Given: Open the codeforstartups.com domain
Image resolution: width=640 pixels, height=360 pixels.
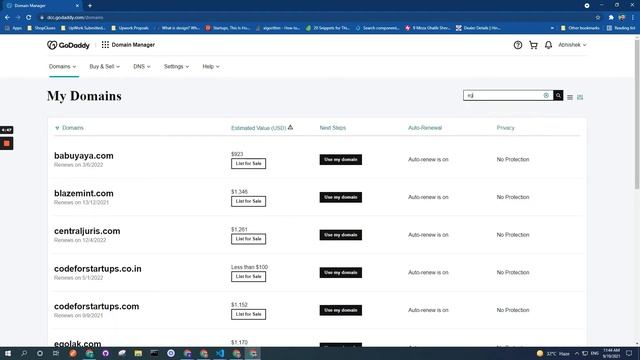Looking at the screenshot, I should pyautogui.click(x=96, y=306).
